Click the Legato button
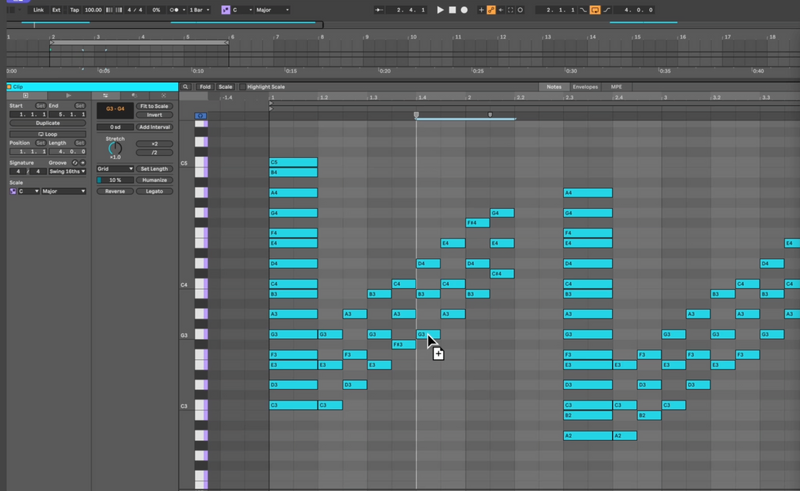Screen dimensions: 800x491 pyautogui.click(x=155, y=191)
